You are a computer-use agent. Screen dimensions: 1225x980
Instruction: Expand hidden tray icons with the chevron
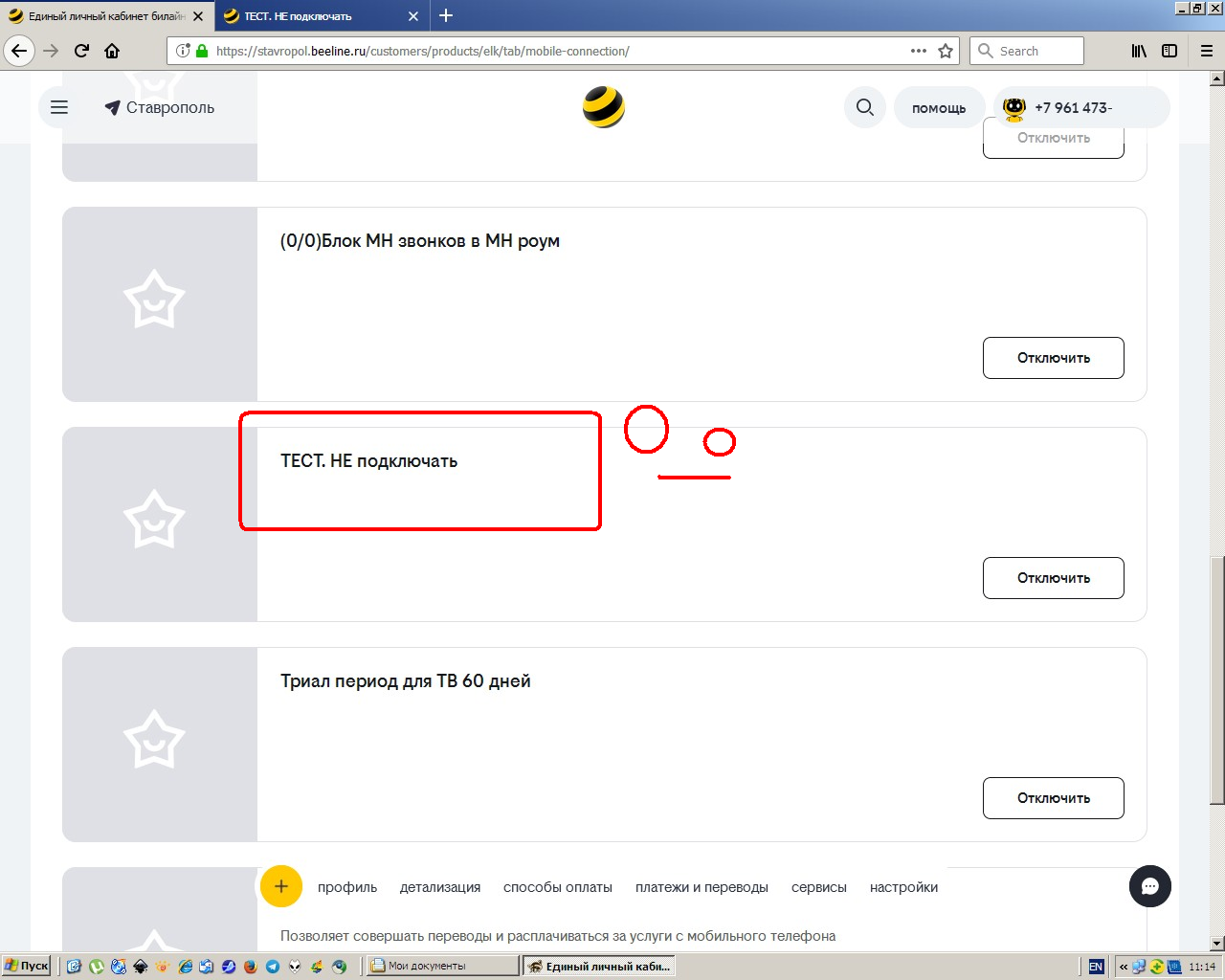[1124, 967]
